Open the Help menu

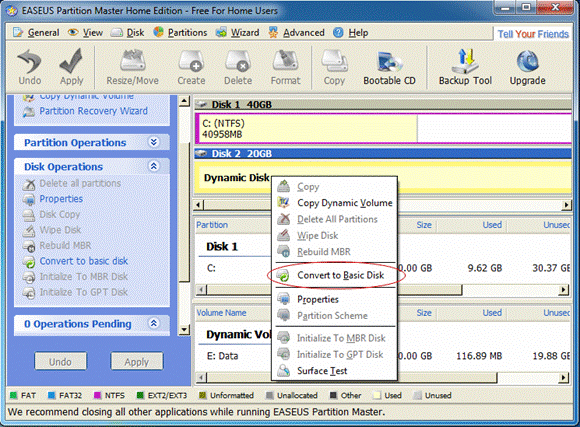pyautogui.click(x=351, y=33)
